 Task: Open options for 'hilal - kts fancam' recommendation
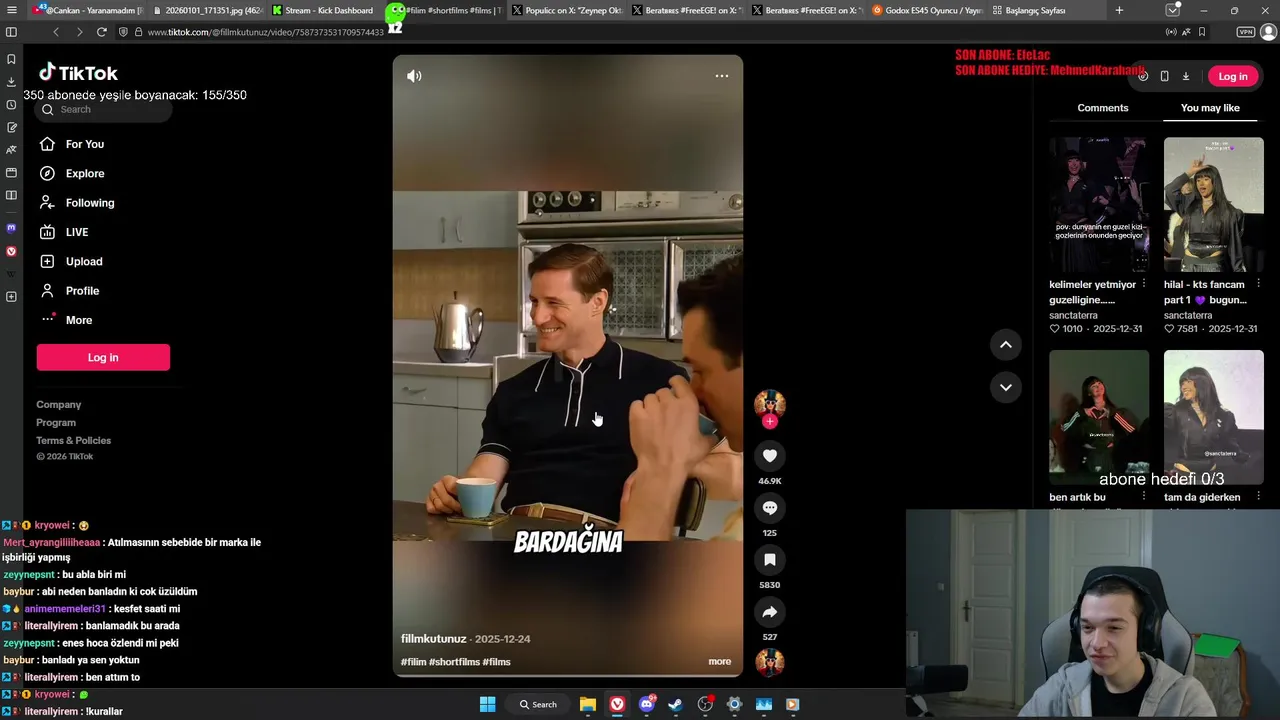[1258, 284]
